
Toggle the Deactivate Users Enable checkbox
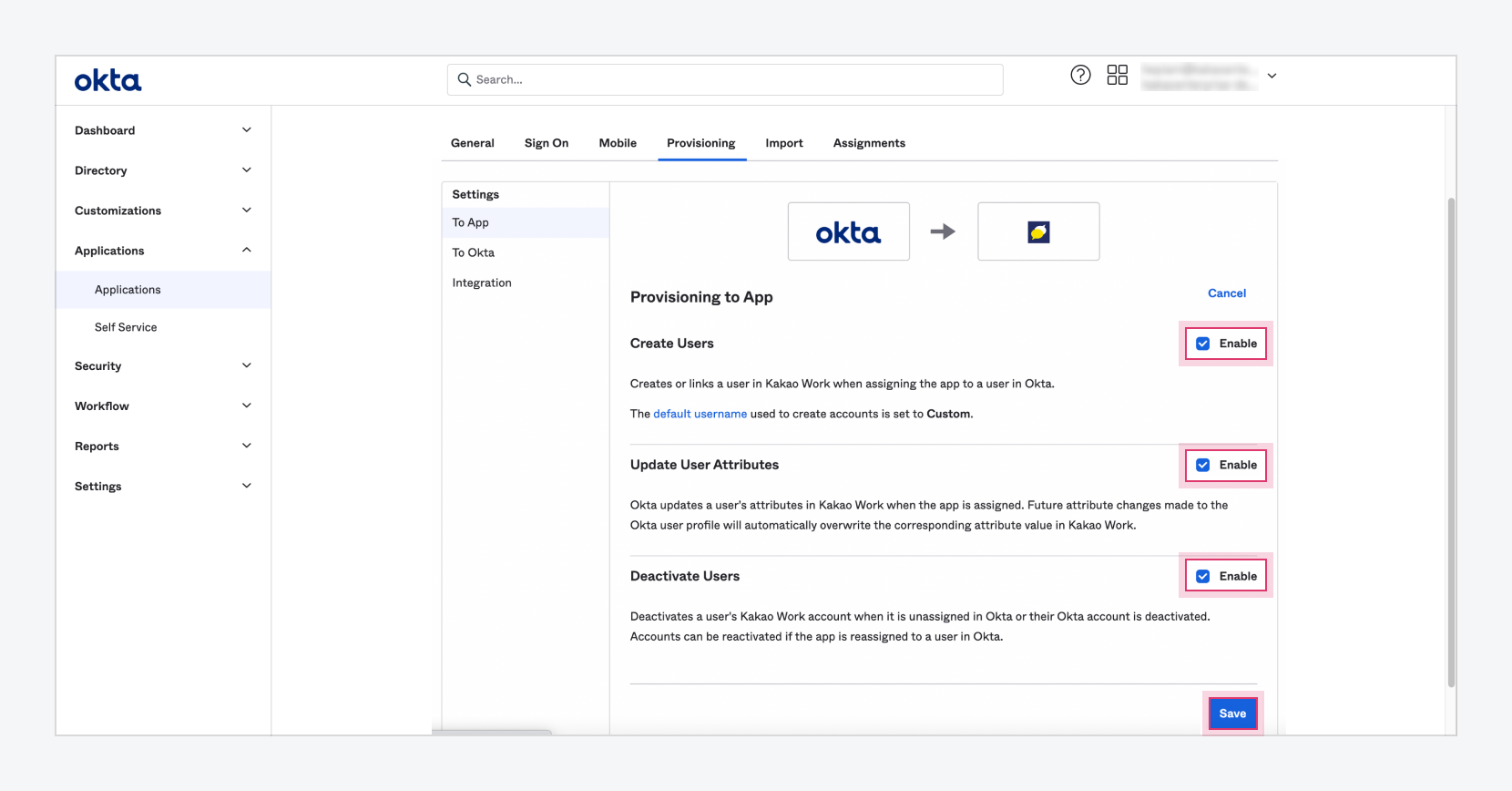(x=1203, y=576)
